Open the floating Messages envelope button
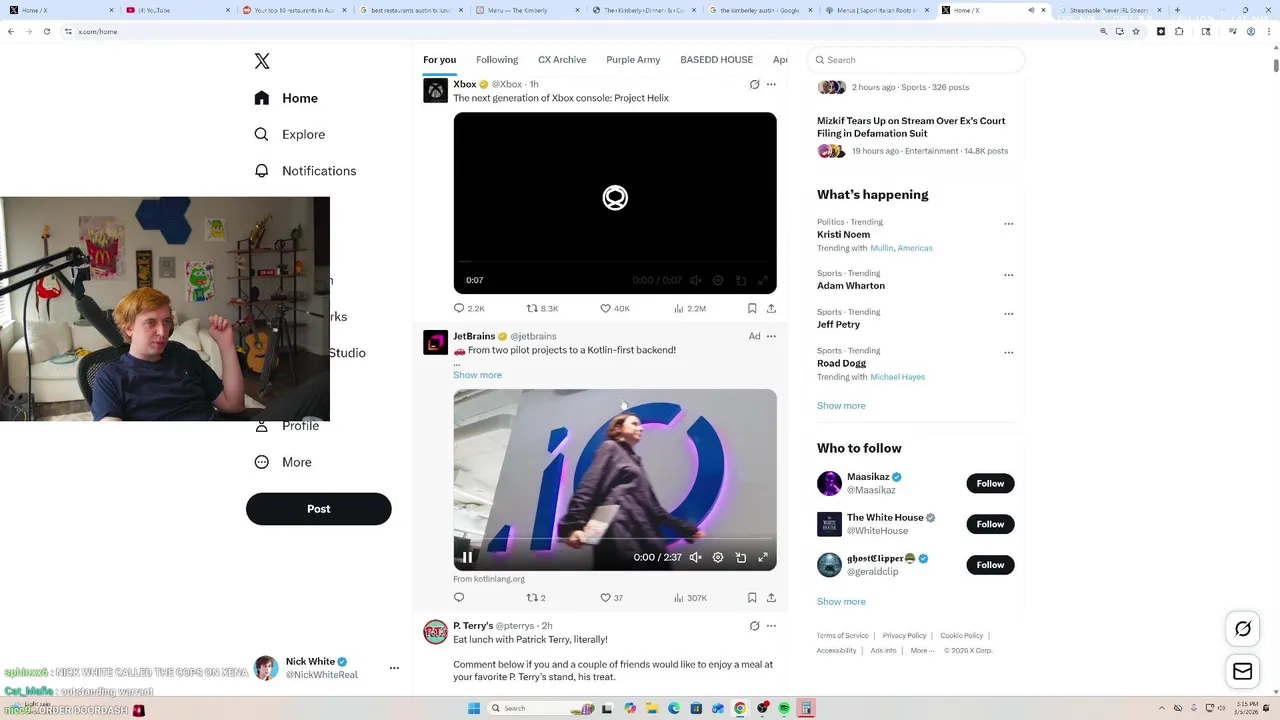Screen dimensions: 1280x720 pos(1243,672)
